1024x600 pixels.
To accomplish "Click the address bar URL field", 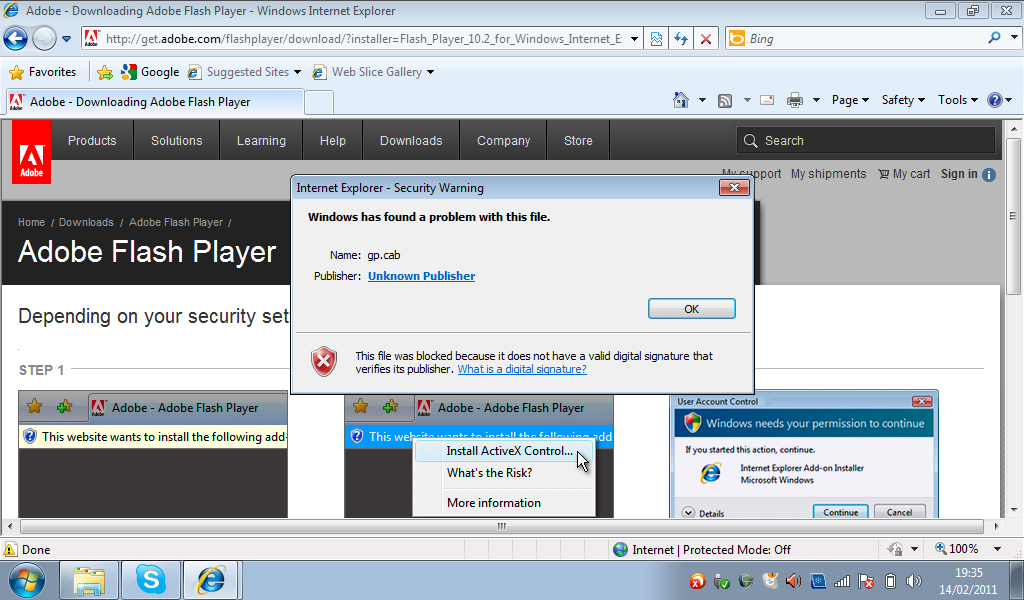I will (363, 39).
